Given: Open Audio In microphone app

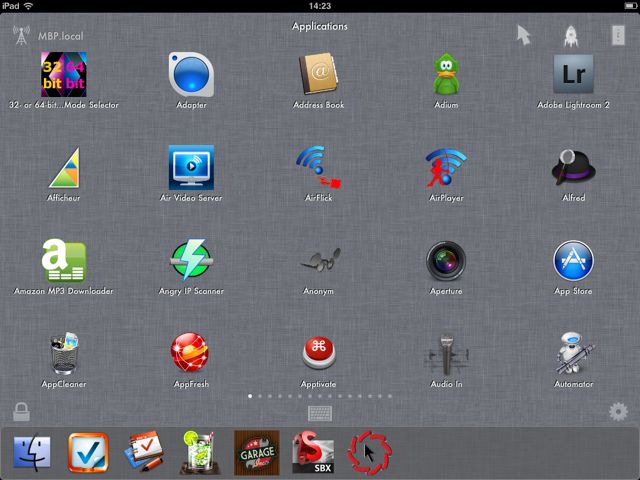Looking at the screenshot, I should pos(446,354).
